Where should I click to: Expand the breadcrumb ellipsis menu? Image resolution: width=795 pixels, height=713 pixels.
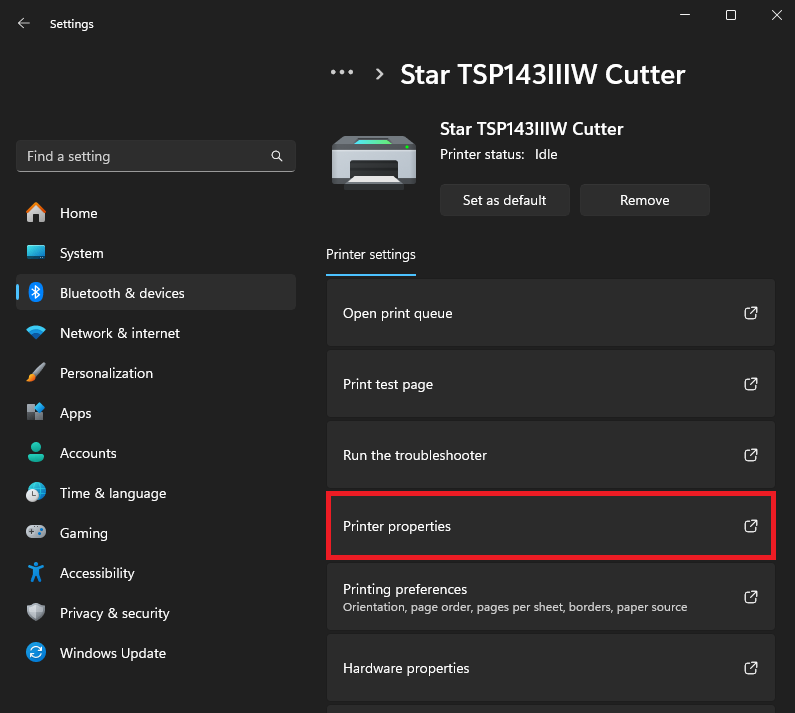tap(342, 73)
